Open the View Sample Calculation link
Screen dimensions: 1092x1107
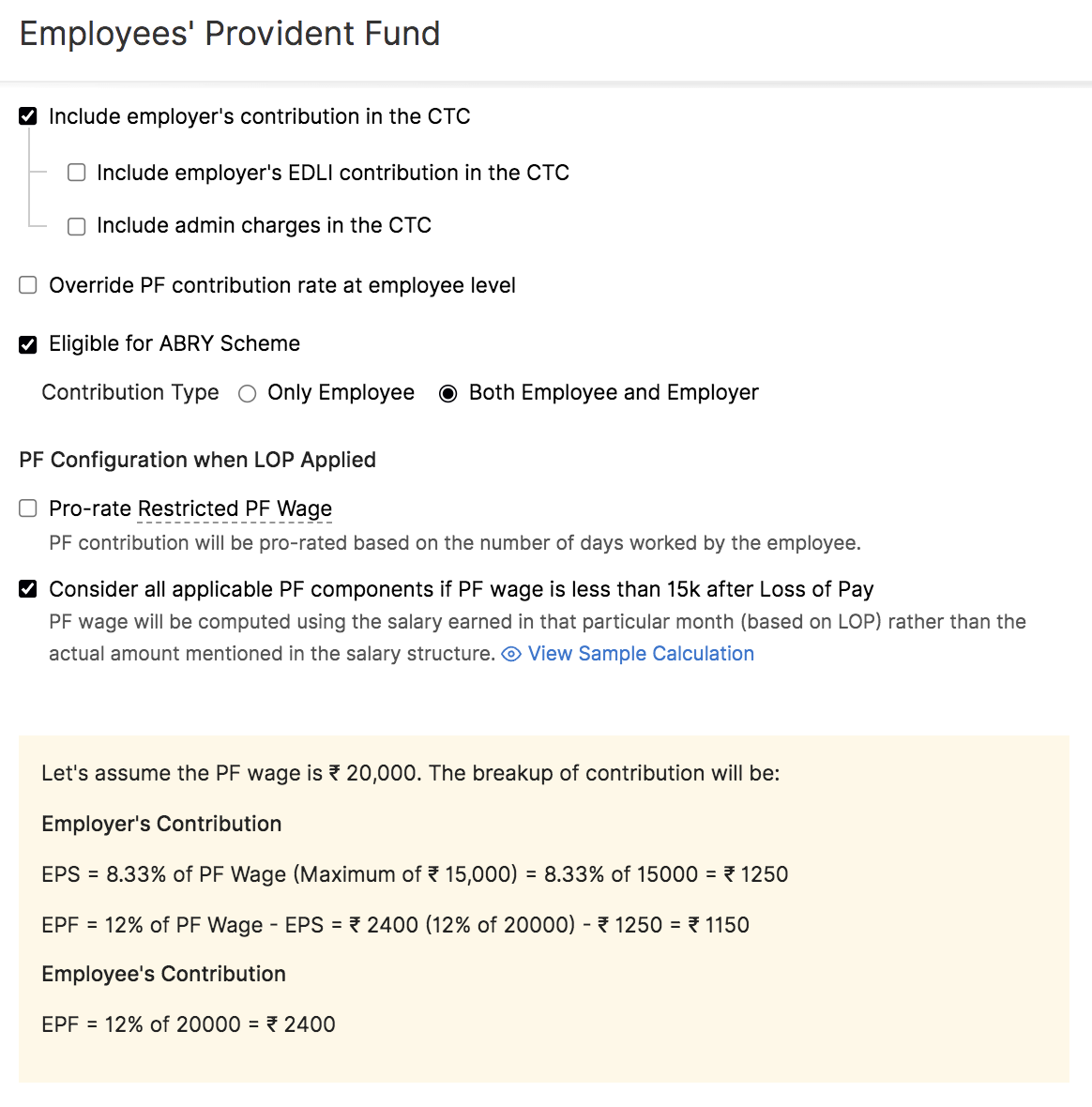641,654
